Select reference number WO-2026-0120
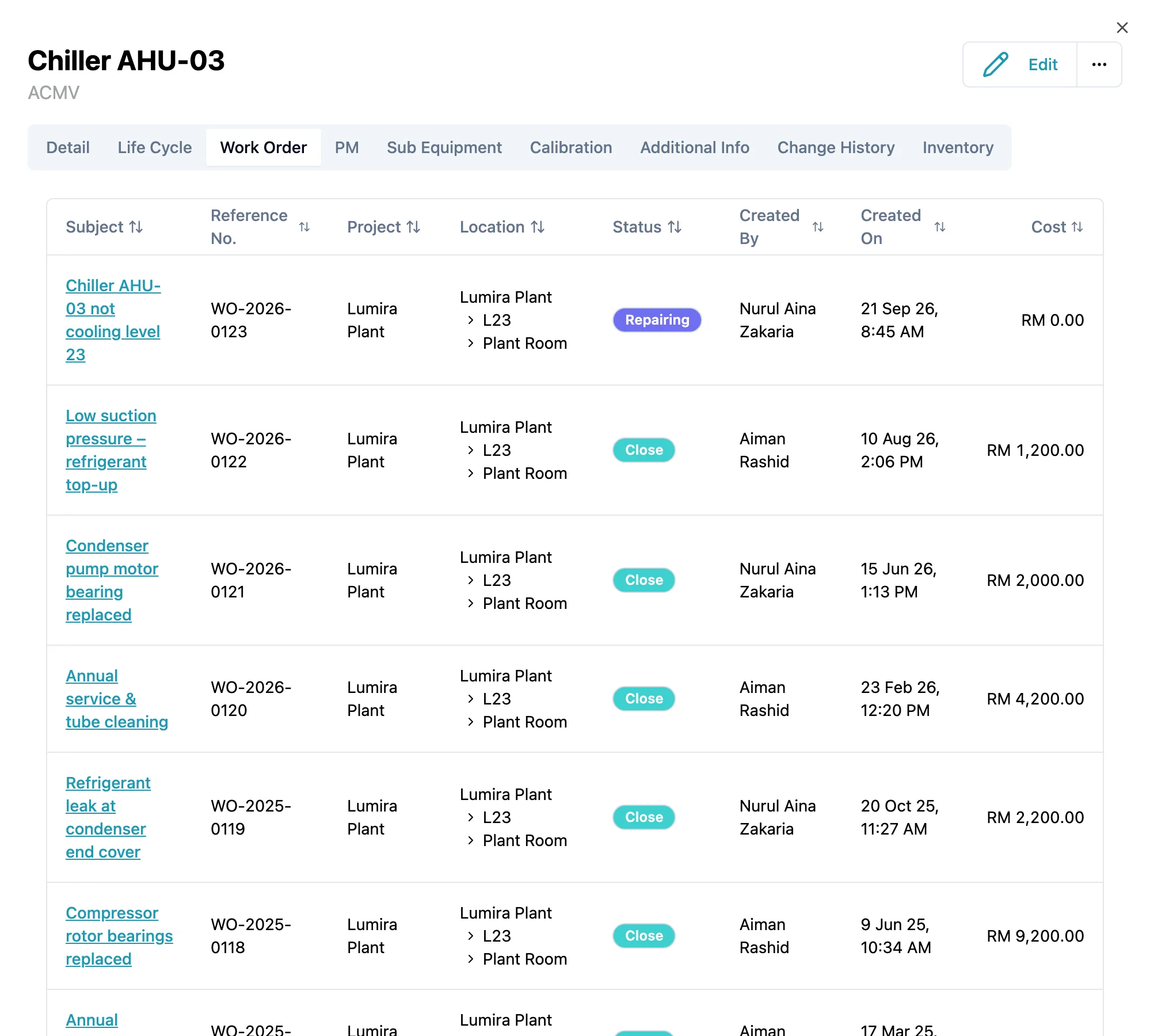The width and height of the screenshot is (1150, 1036). pyautogui.click(x=251, y=699)
